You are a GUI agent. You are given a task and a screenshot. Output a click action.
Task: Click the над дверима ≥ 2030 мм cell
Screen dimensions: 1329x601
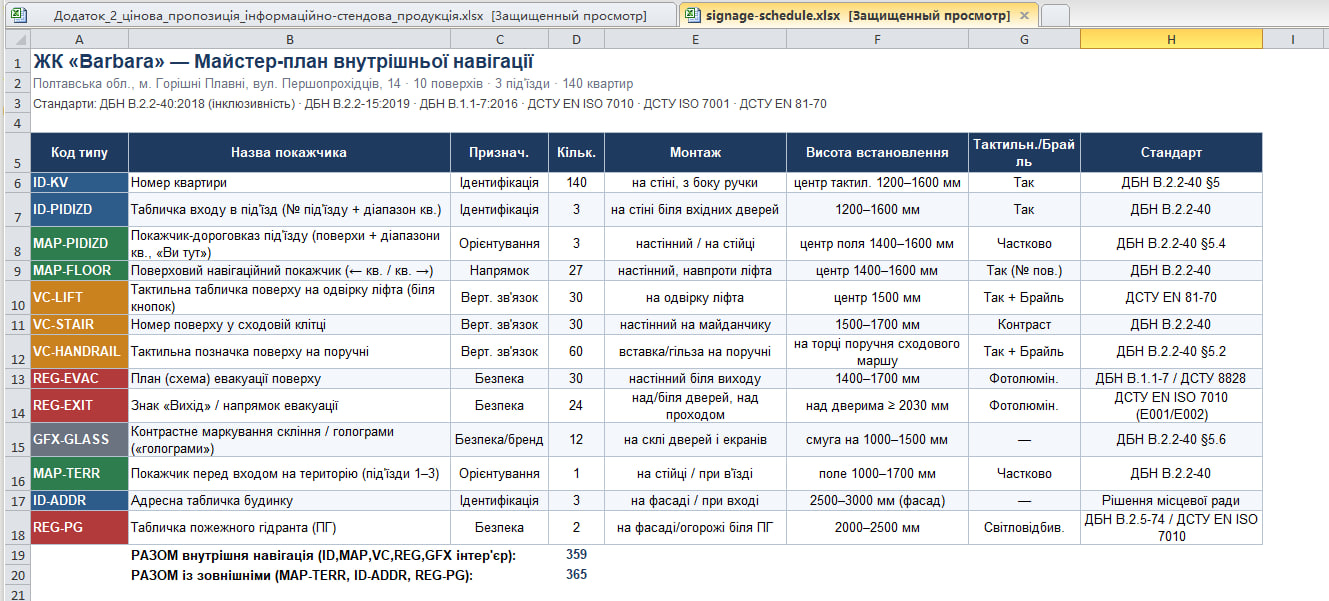(877, 406)
